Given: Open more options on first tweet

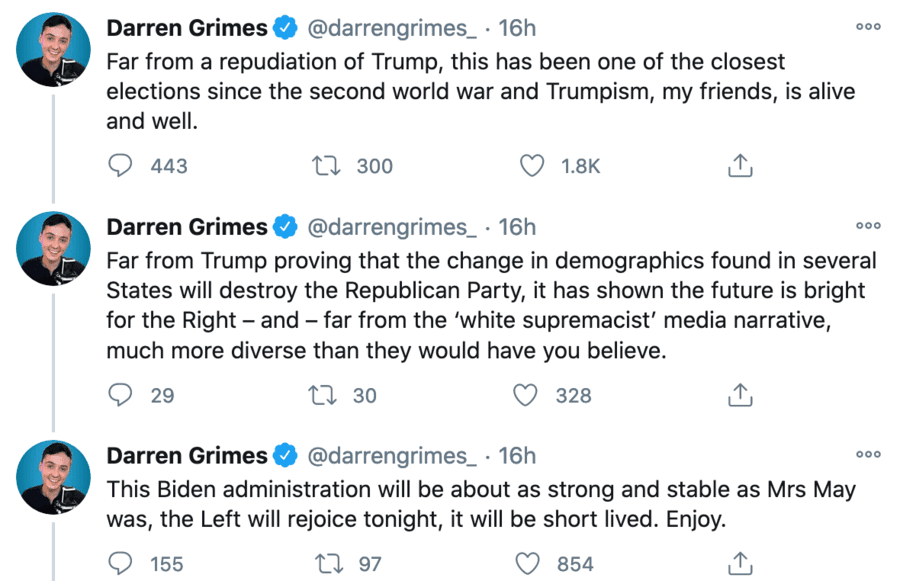Looking at the screenshot, I should [868, 27].
